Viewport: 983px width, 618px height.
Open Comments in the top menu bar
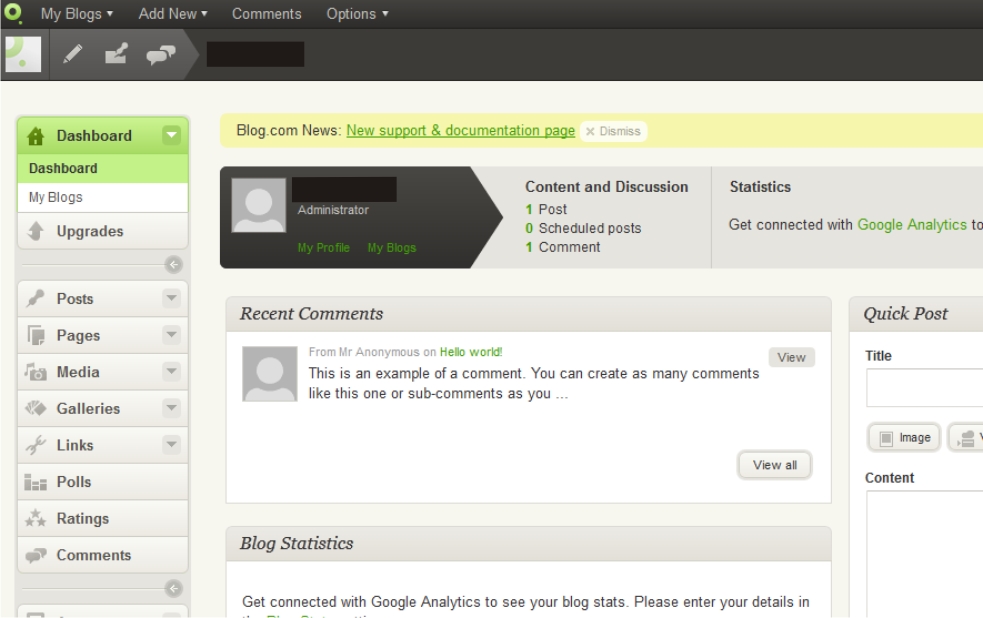pos(266,14)
